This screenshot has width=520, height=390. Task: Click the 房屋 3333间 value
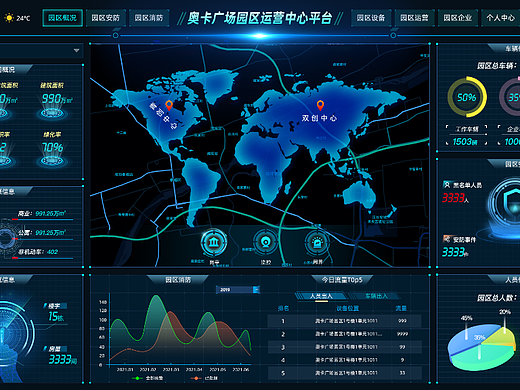63,360
